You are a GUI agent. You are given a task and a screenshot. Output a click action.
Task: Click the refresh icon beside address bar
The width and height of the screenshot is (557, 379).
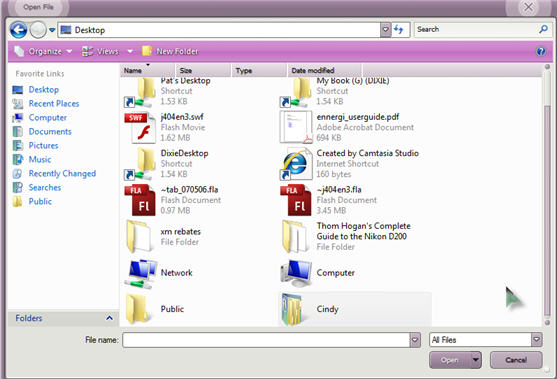click(399, 30)
